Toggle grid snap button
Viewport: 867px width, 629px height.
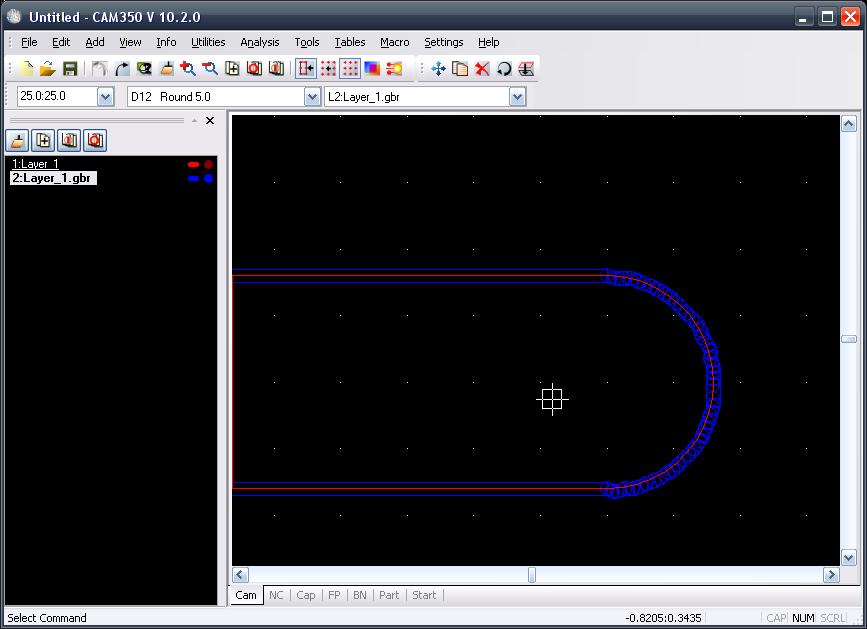[x=328, y=69]
